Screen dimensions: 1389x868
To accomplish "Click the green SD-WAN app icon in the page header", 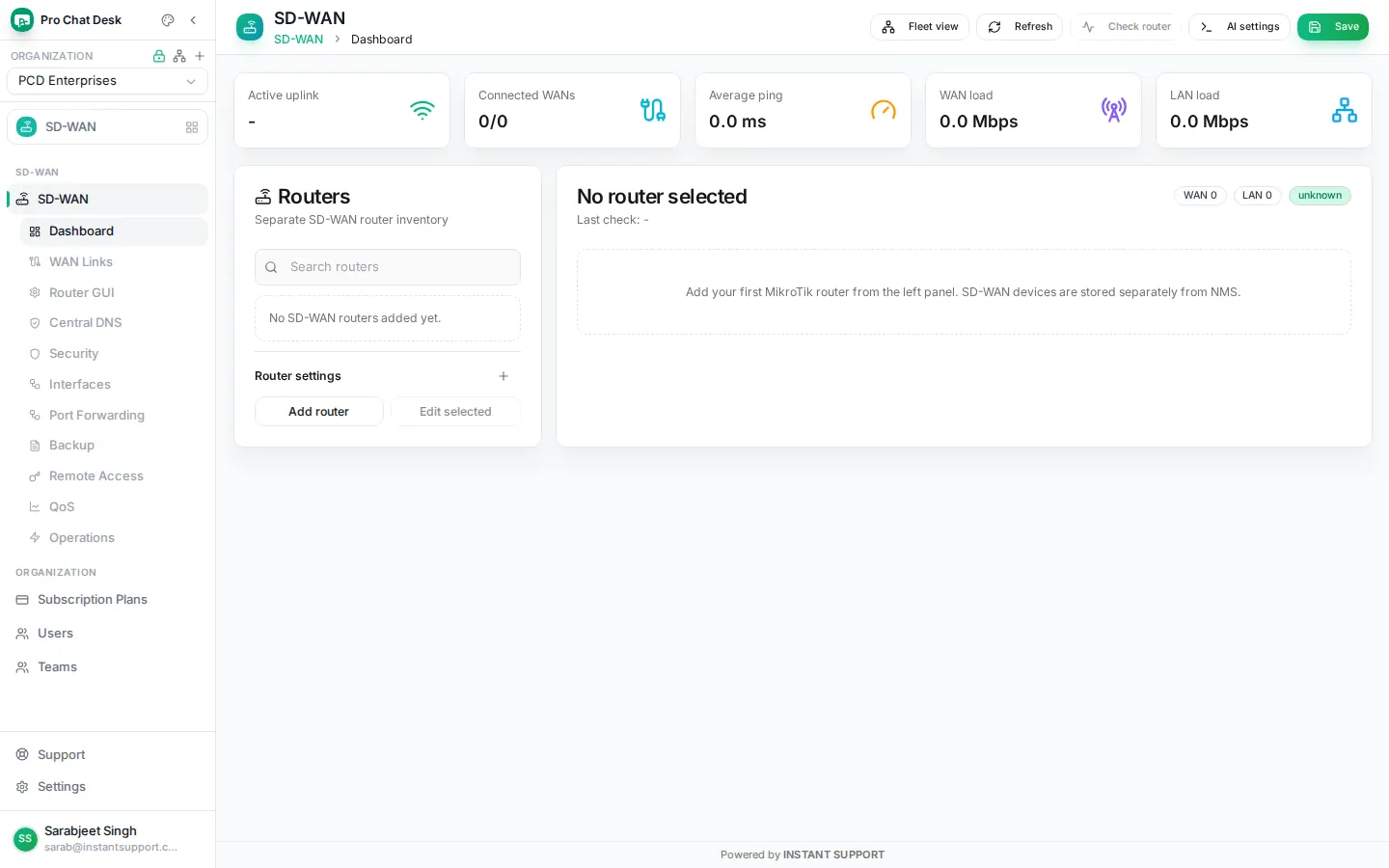I will [x=250, y=27].
